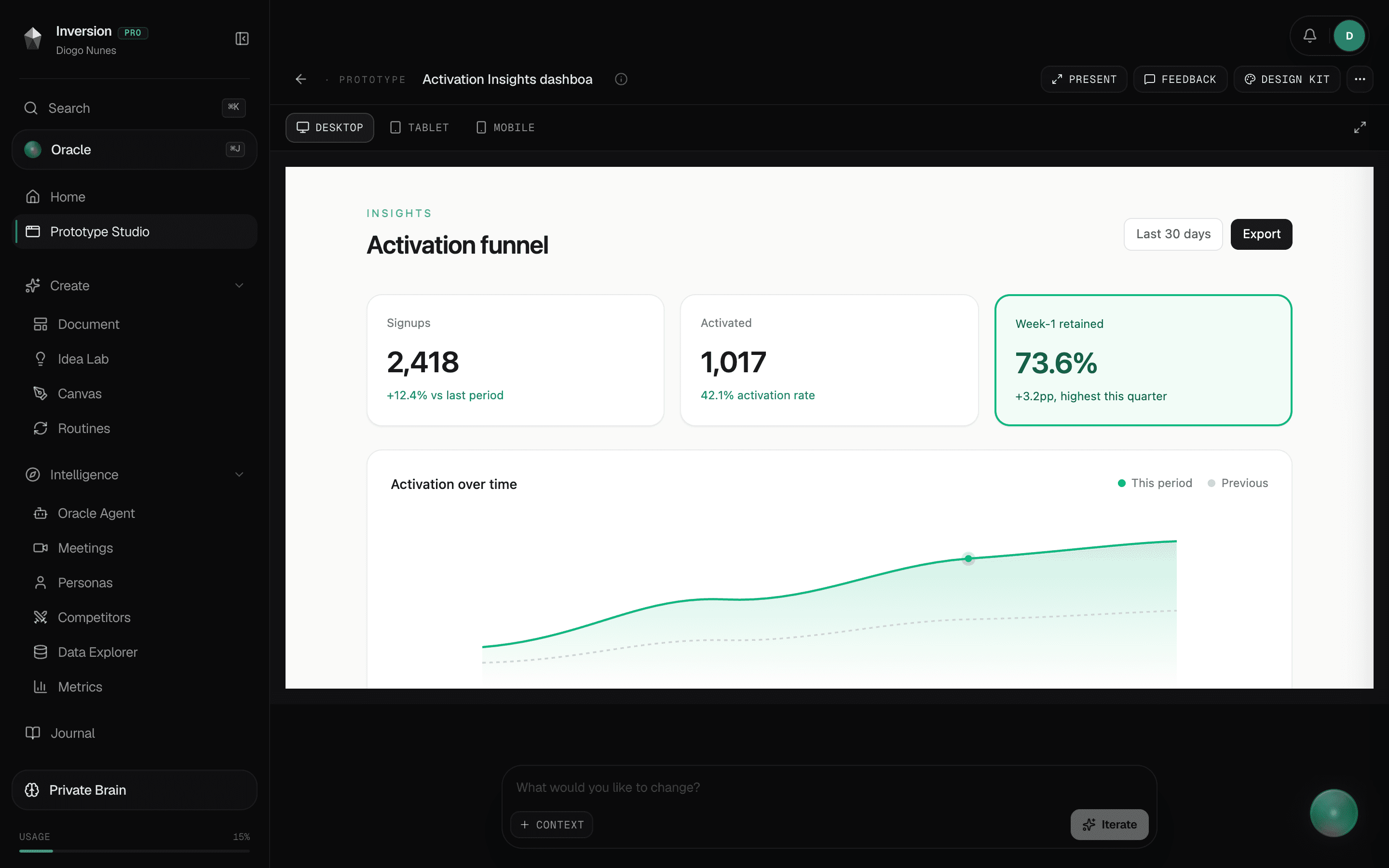Click the Inversion logo icon
The image size is (1389, 868).
coord(33,39)
